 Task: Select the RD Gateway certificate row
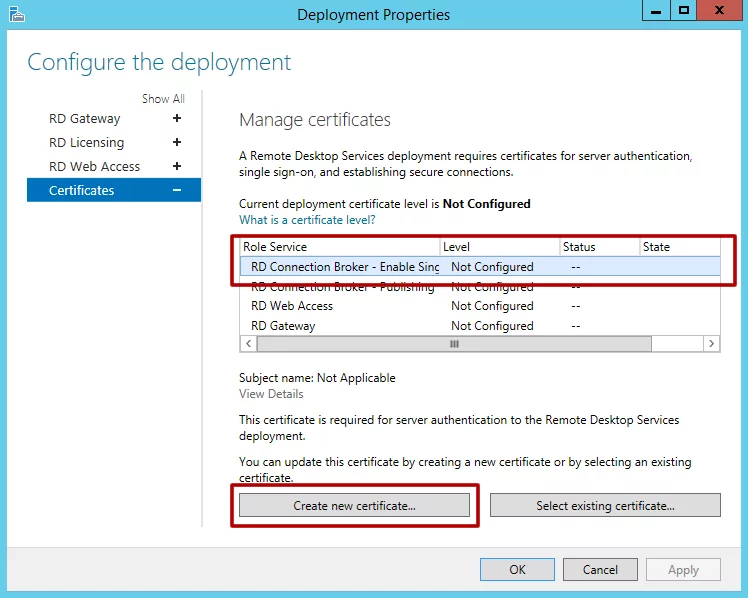pyautogui.click(x=283, y=325)
